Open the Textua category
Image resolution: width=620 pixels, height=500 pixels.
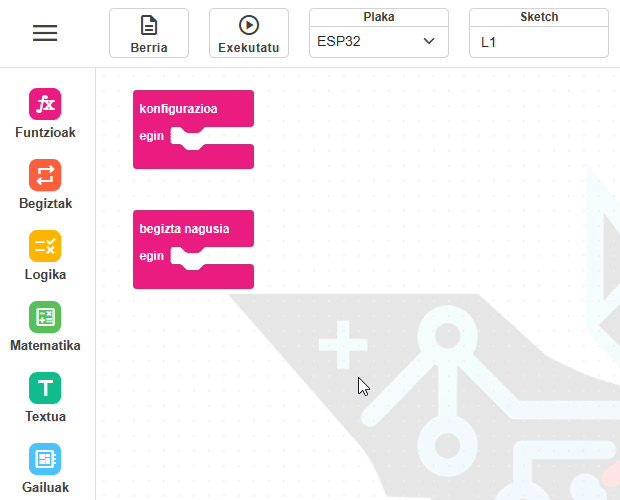[x=45, y=398]
